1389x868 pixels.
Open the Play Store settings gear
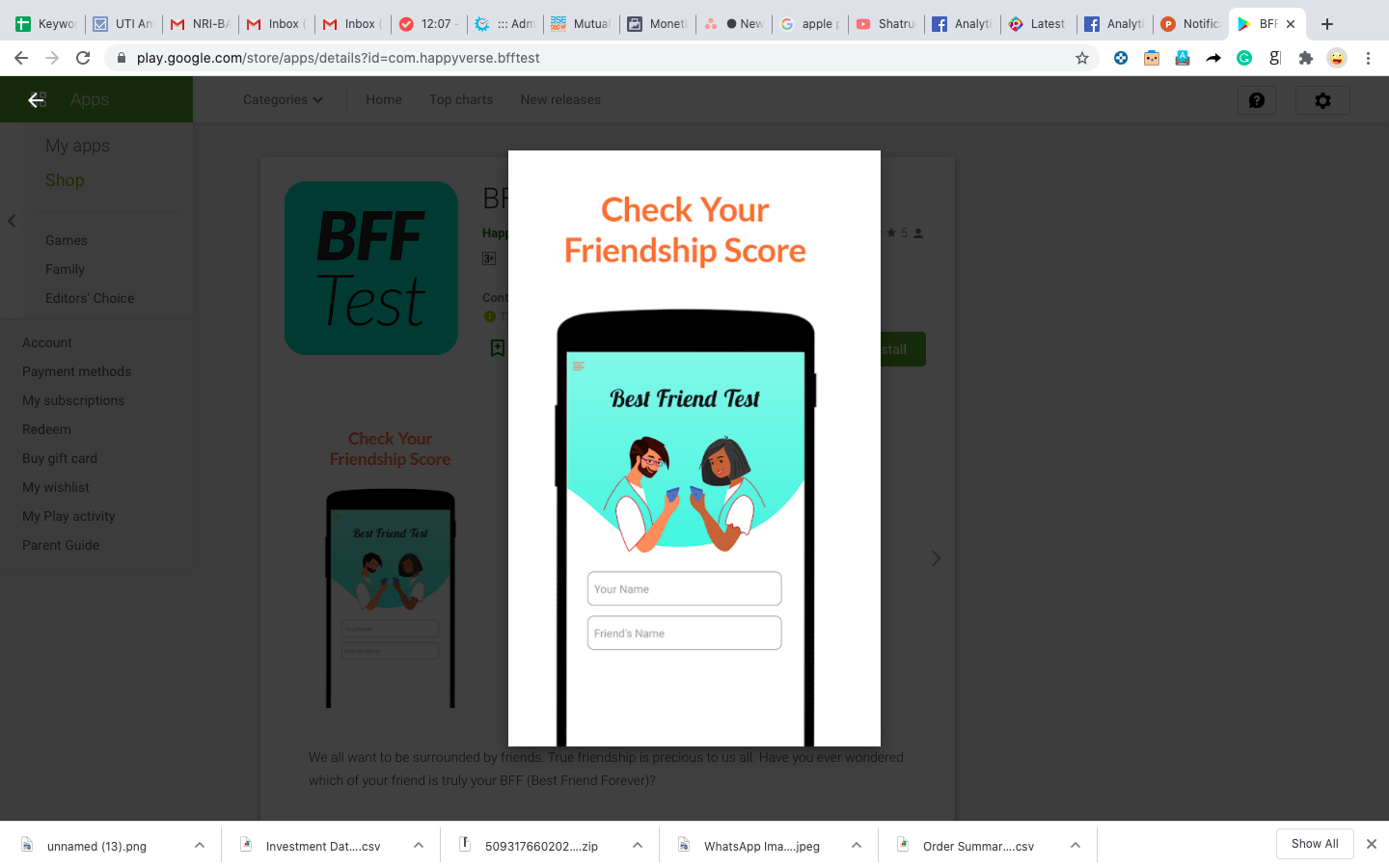[1321, 99]
